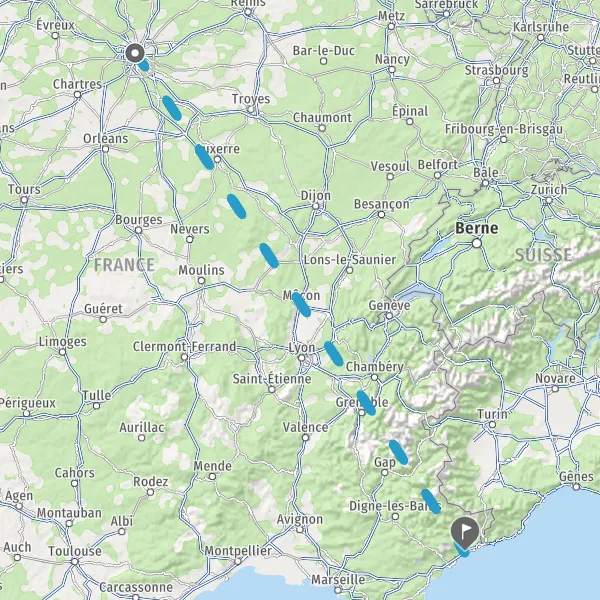Click the SUISSE country label
This screenshot has height=600, width=600.
click(x=543, y=255)
